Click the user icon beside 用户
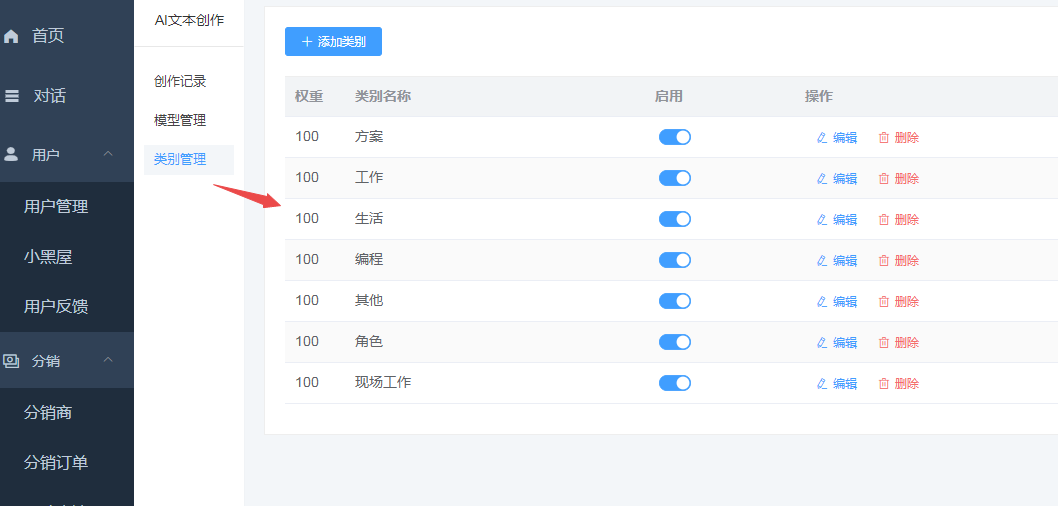The image size is (1058, 506). tap(12, 155)
